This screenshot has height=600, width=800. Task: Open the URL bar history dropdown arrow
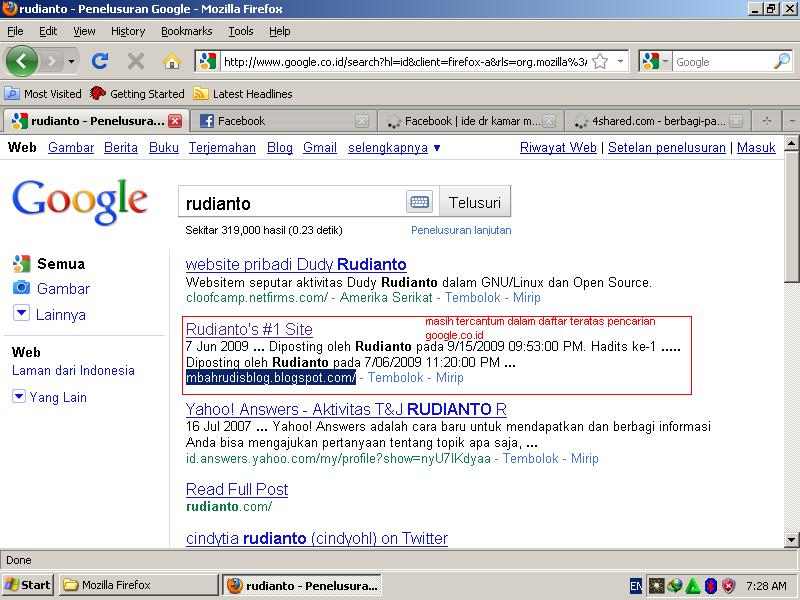coord(620,62)
